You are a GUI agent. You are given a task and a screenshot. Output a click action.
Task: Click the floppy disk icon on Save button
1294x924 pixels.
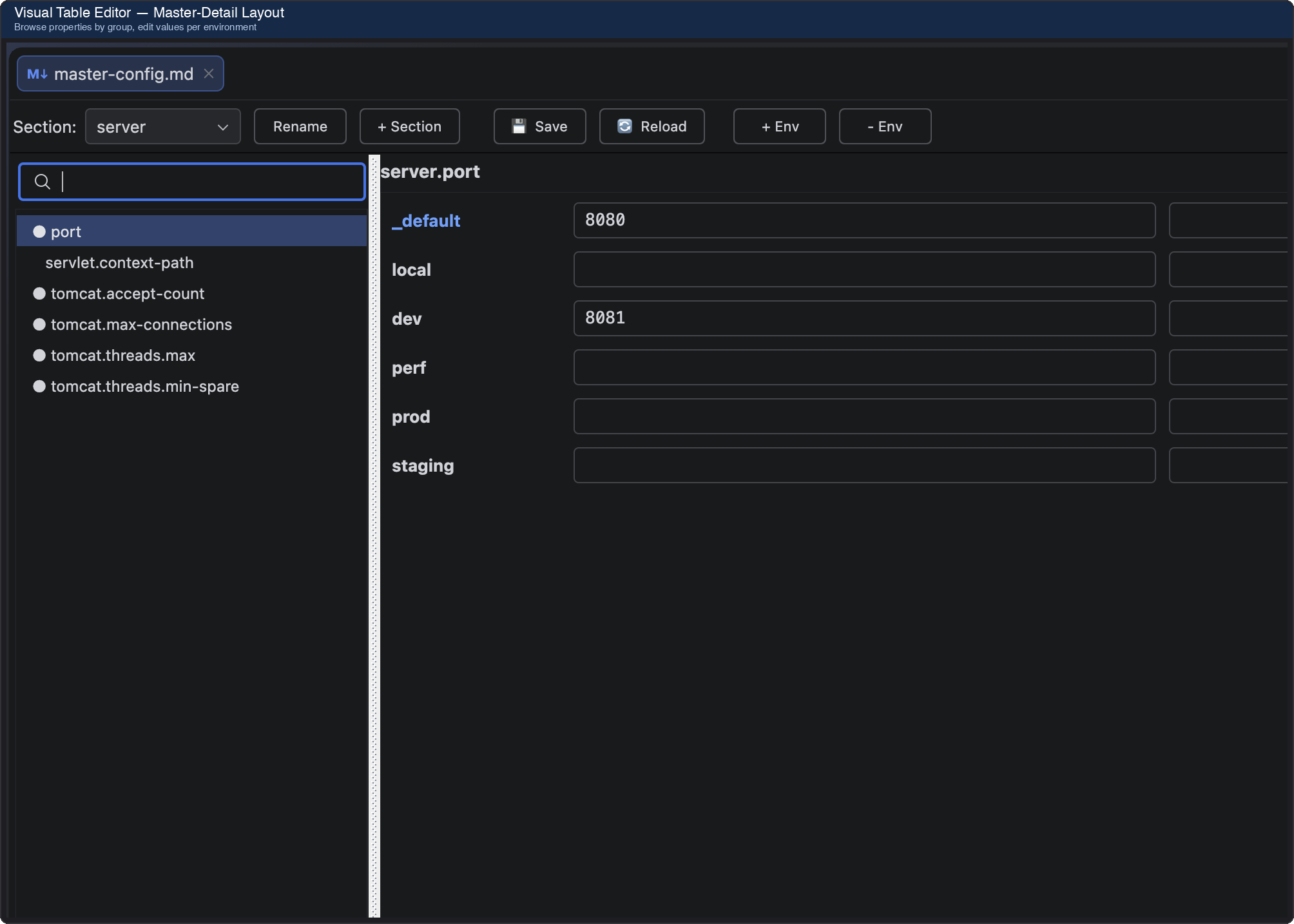coord(519,126)
